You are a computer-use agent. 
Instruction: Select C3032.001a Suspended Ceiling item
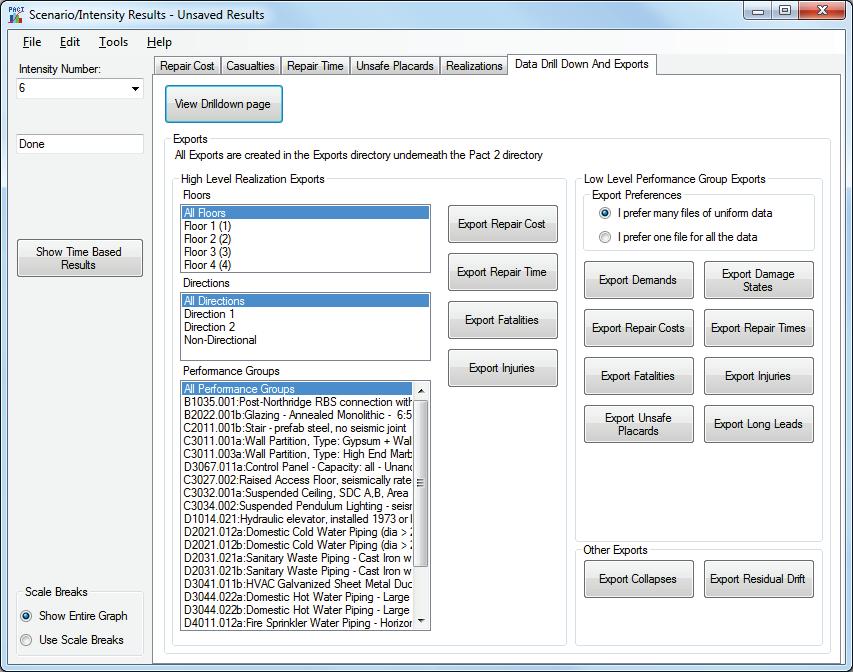click(297, 493)
